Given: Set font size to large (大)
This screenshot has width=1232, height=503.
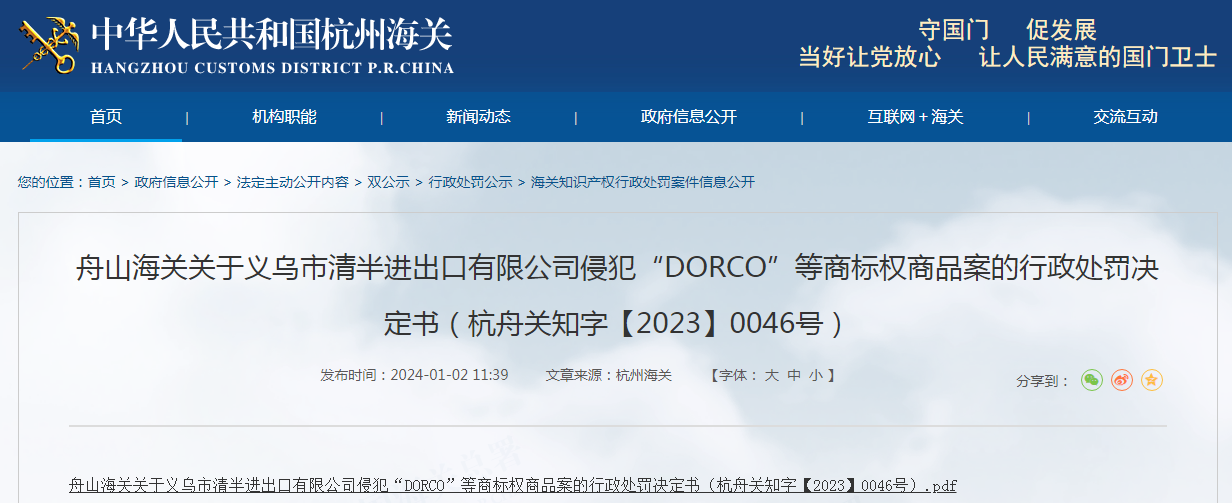Looking at the screenshot, I should (771, 375).
